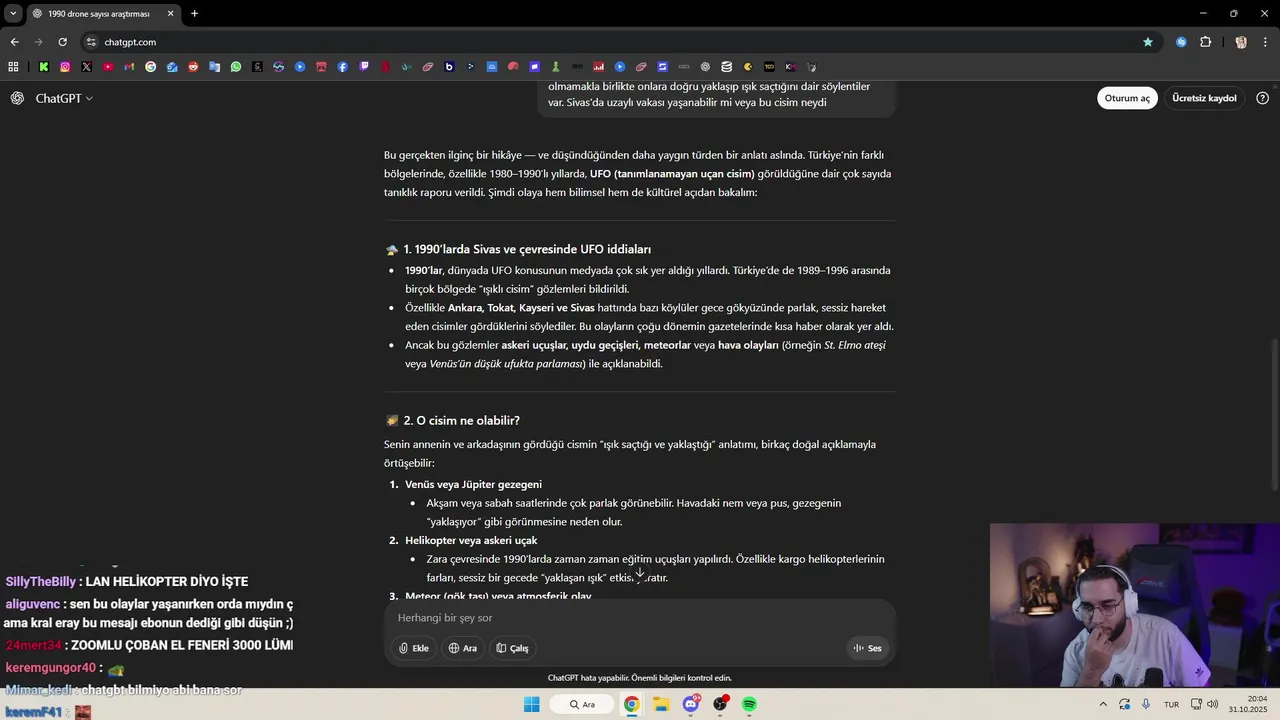
Task: Click list item Helikopter veya askeri uçak
Action: [x=471, y=540]
